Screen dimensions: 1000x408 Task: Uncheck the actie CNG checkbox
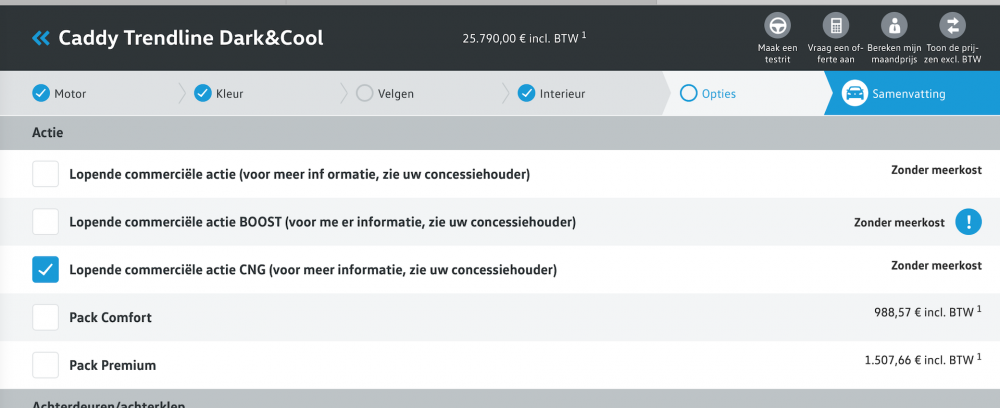coord(45,270)
